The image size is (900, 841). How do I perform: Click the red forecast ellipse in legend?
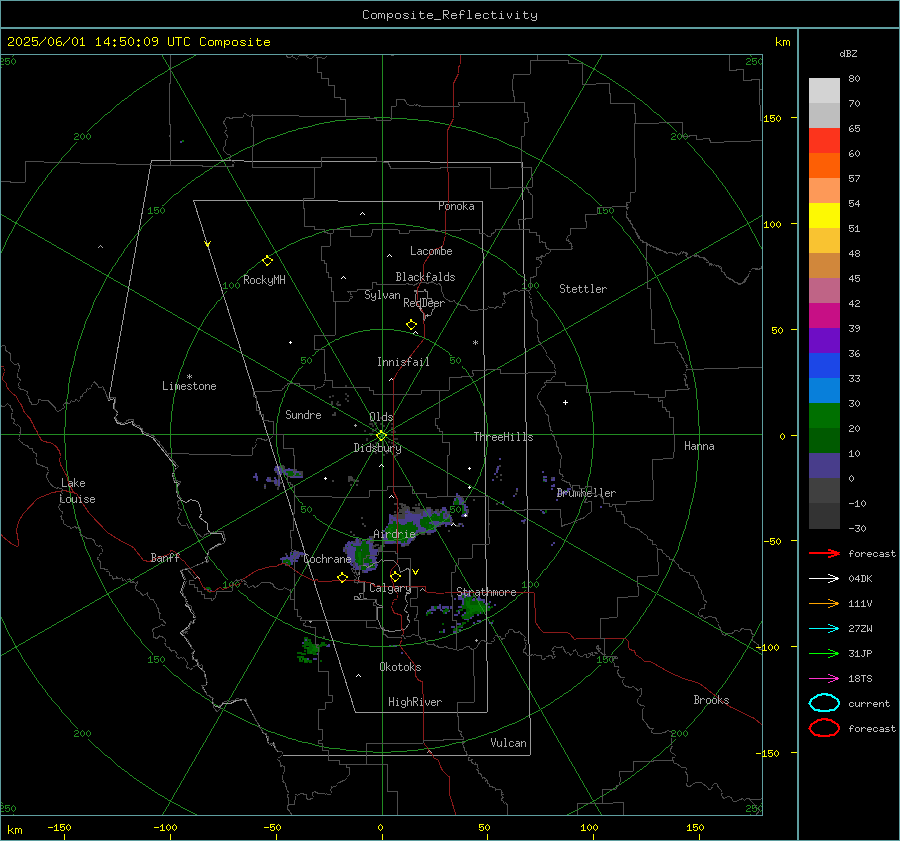point(824,728)
